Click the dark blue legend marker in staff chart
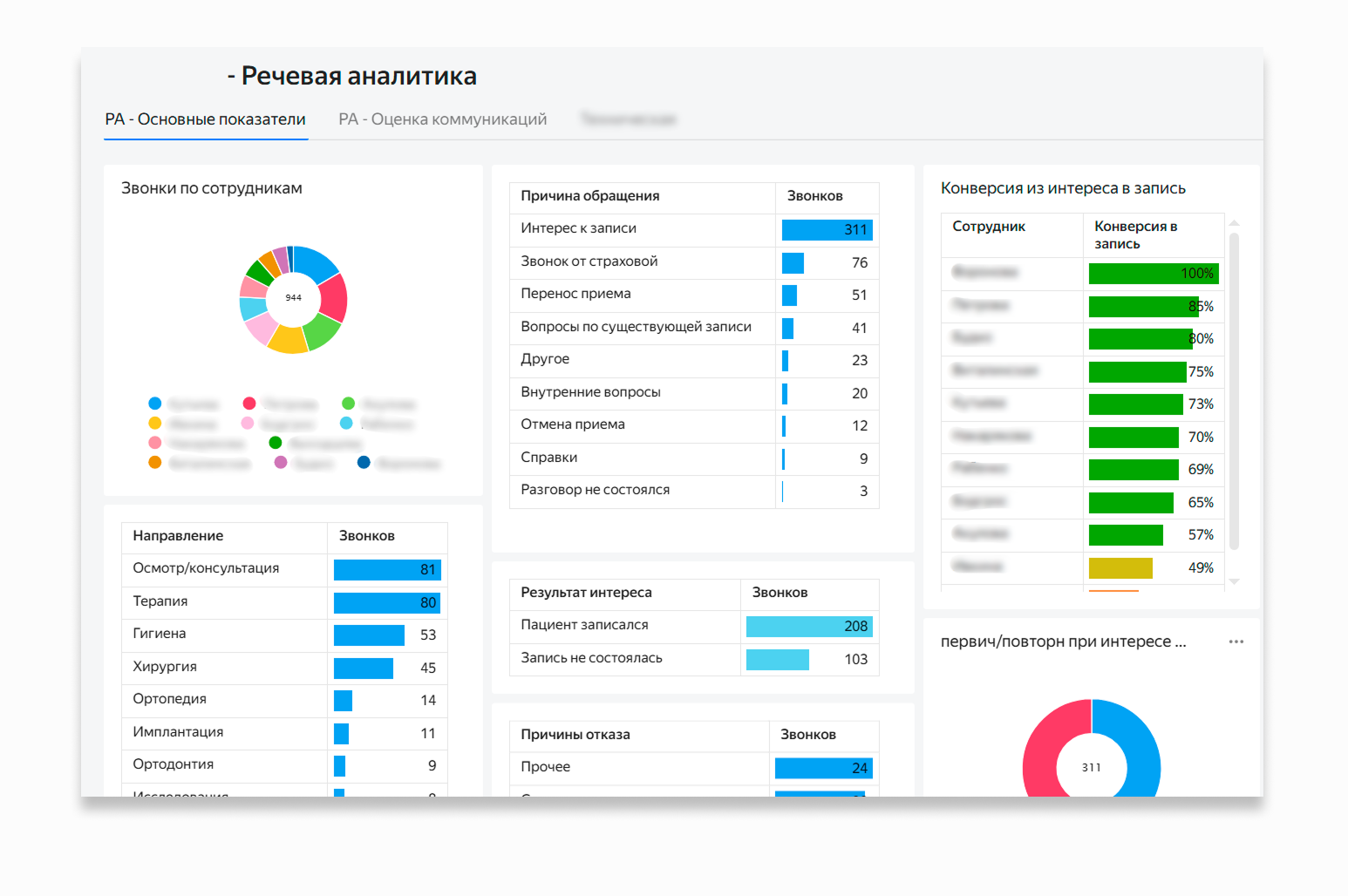Viewport: 1348px width, 896px height. 364,463
